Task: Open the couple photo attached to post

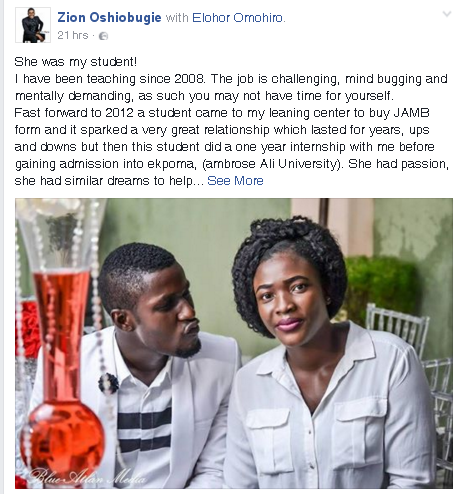Action: point(234,344)
